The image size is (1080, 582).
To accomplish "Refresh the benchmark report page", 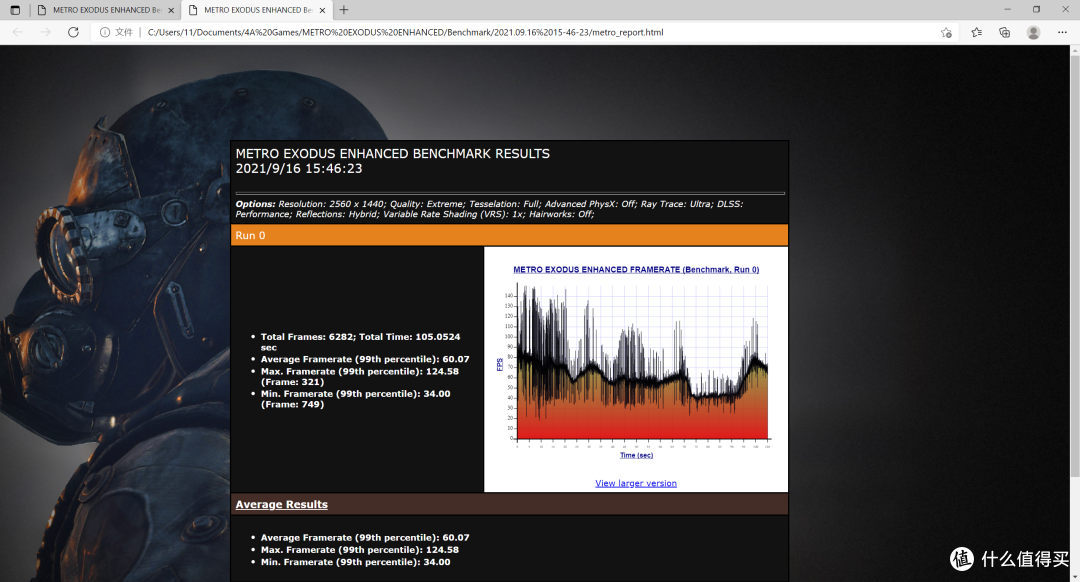I will click(x=73, y=32).
